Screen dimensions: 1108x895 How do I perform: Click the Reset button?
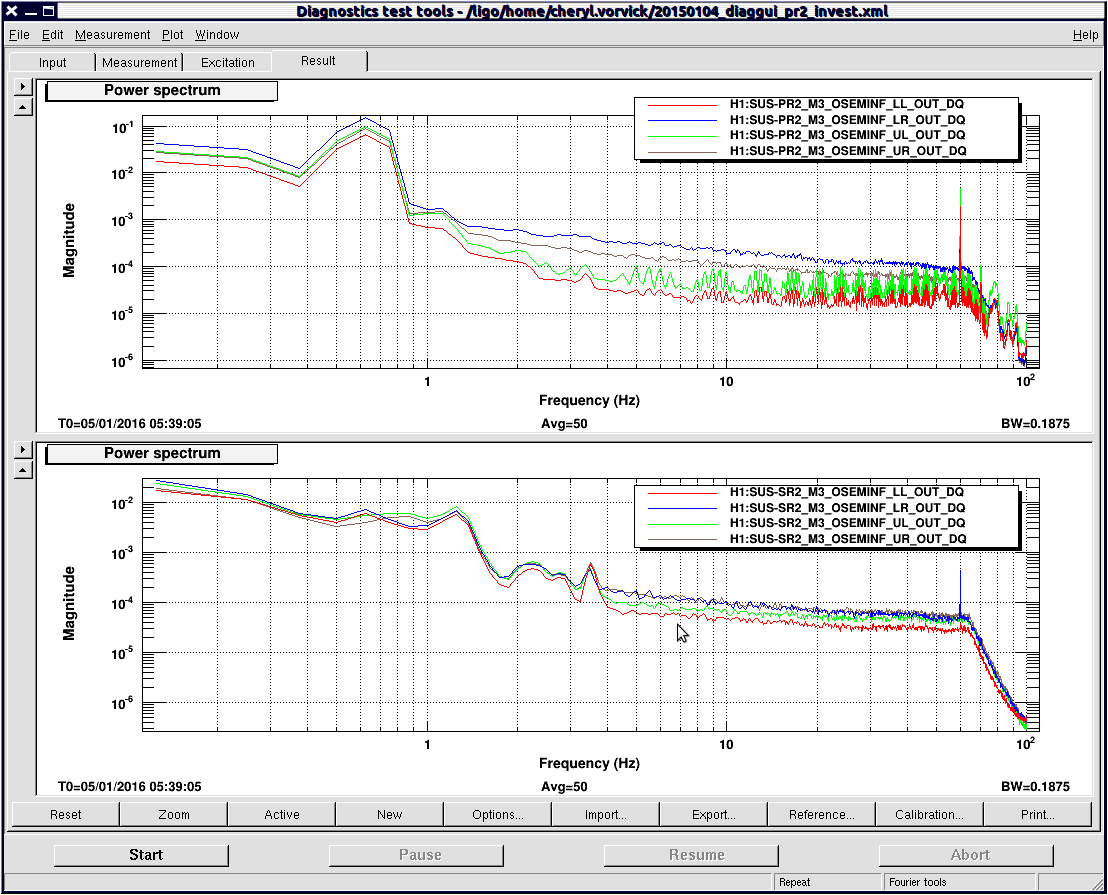click(66, 814)
